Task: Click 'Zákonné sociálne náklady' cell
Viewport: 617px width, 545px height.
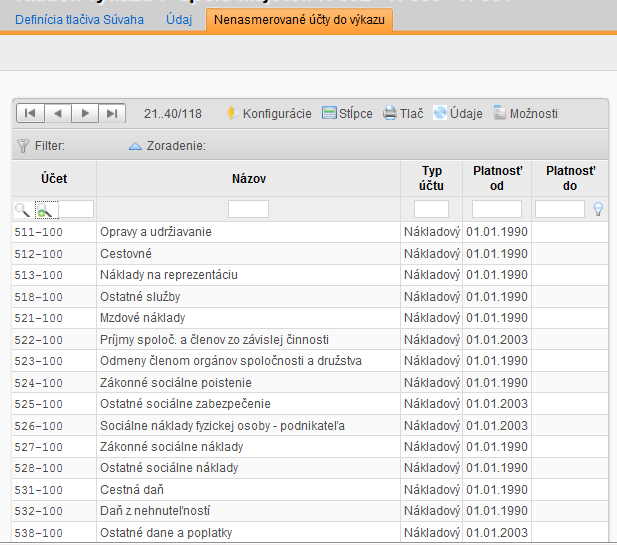Action: (249, 447)
